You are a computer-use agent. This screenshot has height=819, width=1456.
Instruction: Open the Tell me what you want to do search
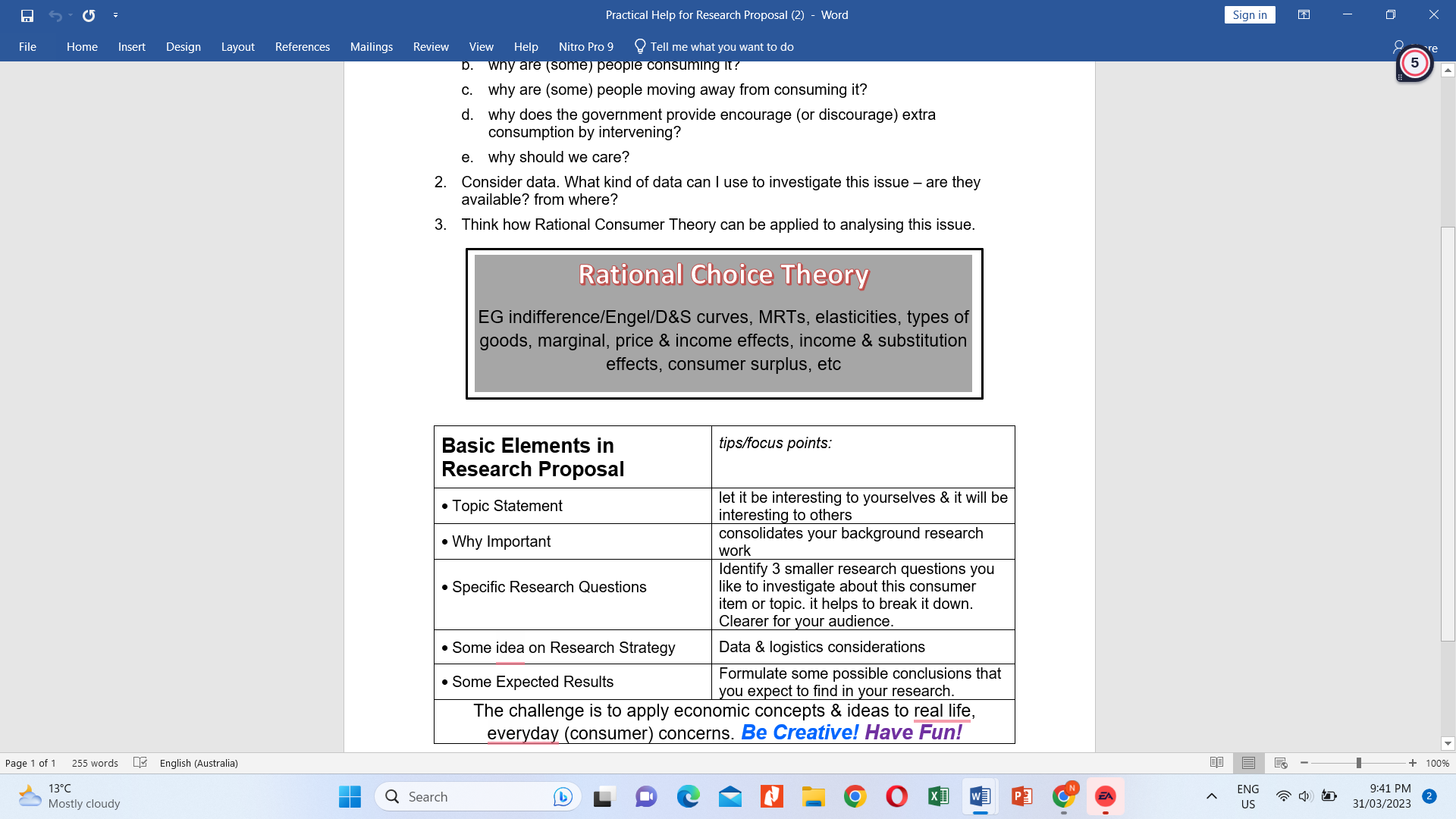[713, 46]
